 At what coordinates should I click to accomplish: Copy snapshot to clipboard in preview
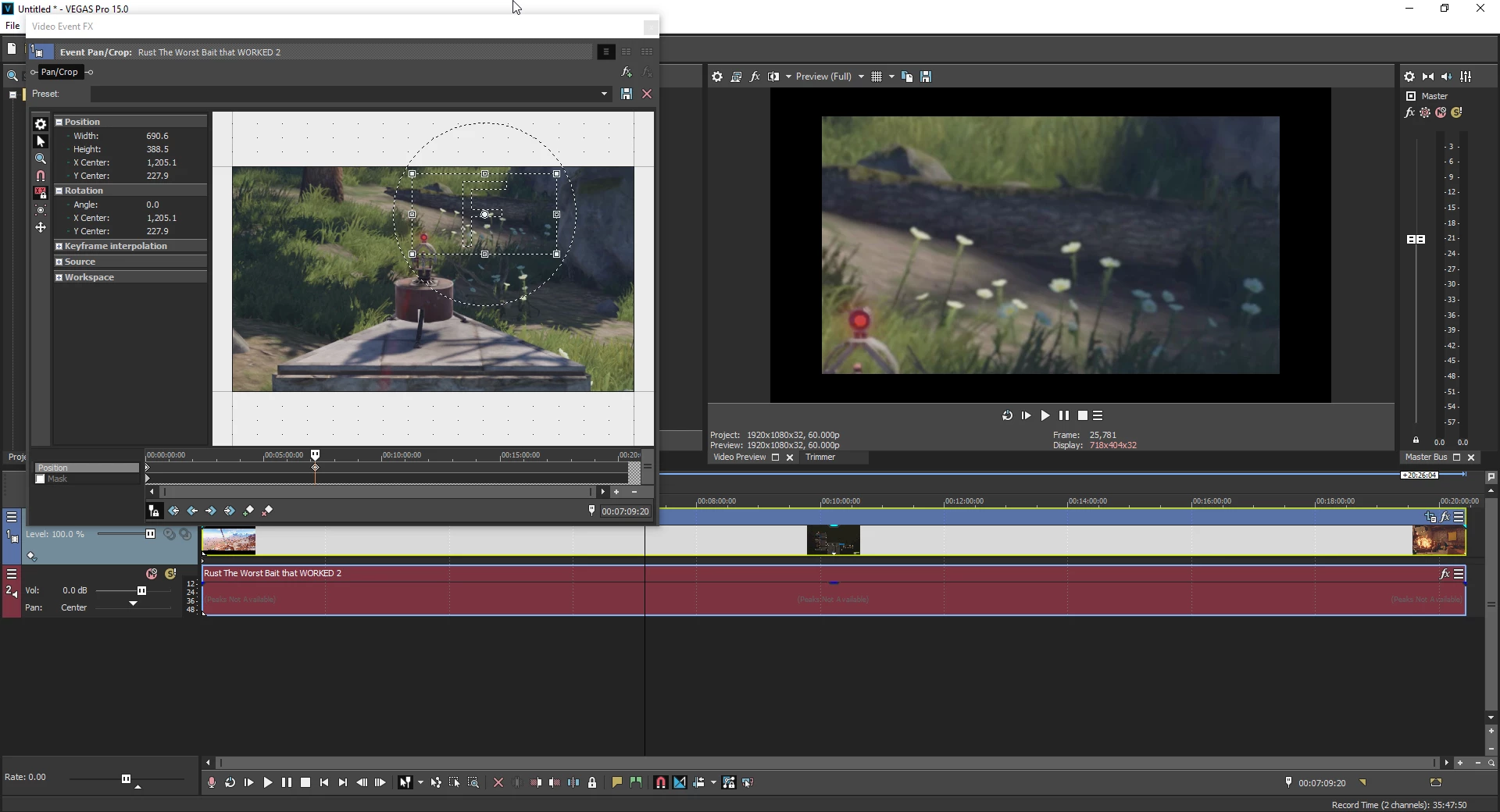coord(907,77)
